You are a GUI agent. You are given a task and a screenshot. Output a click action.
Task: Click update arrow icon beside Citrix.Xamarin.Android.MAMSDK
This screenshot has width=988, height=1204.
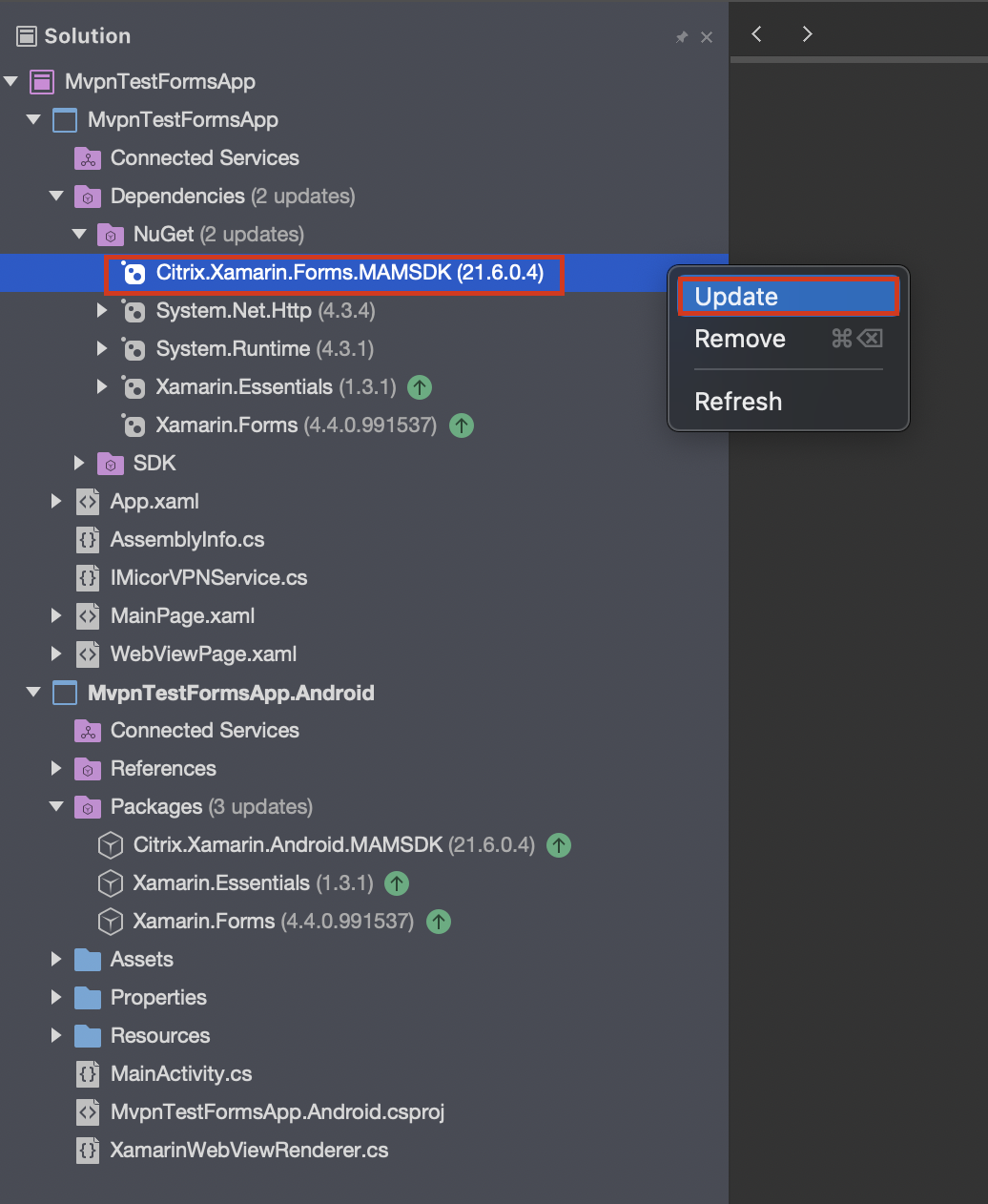click(x=559, y=845)
